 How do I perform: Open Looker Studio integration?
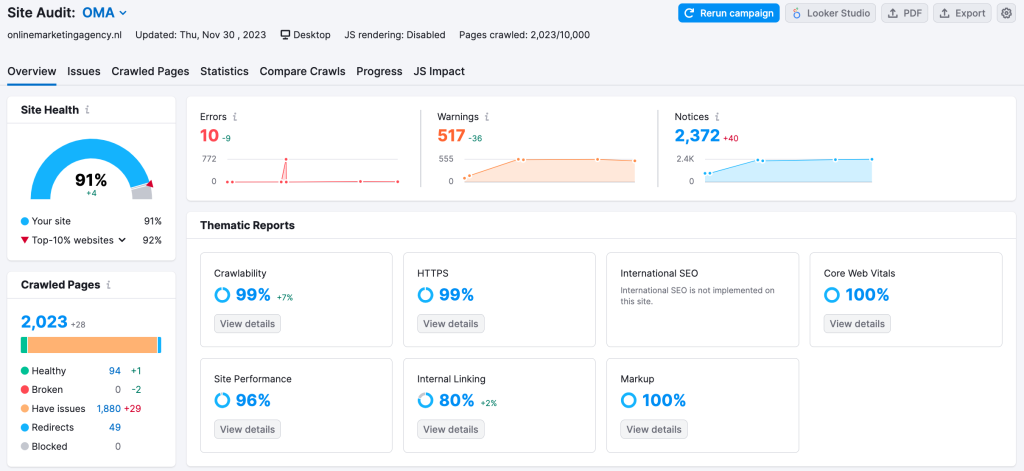[830, 13]
